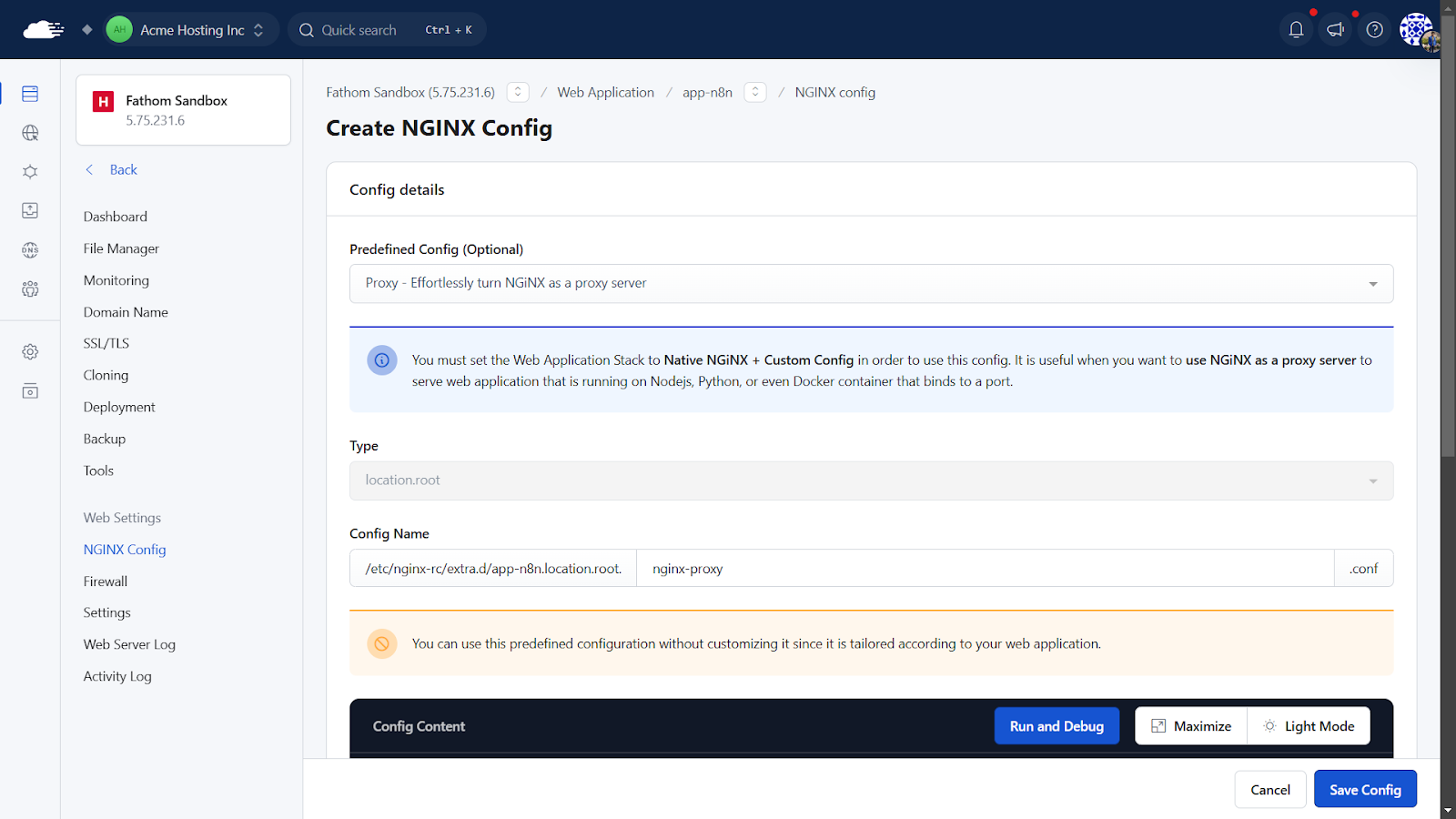Go to SSL/TLS in sidebar menu
The height and width of the screenshot is (819, 1456).
(x=106, y=343)
